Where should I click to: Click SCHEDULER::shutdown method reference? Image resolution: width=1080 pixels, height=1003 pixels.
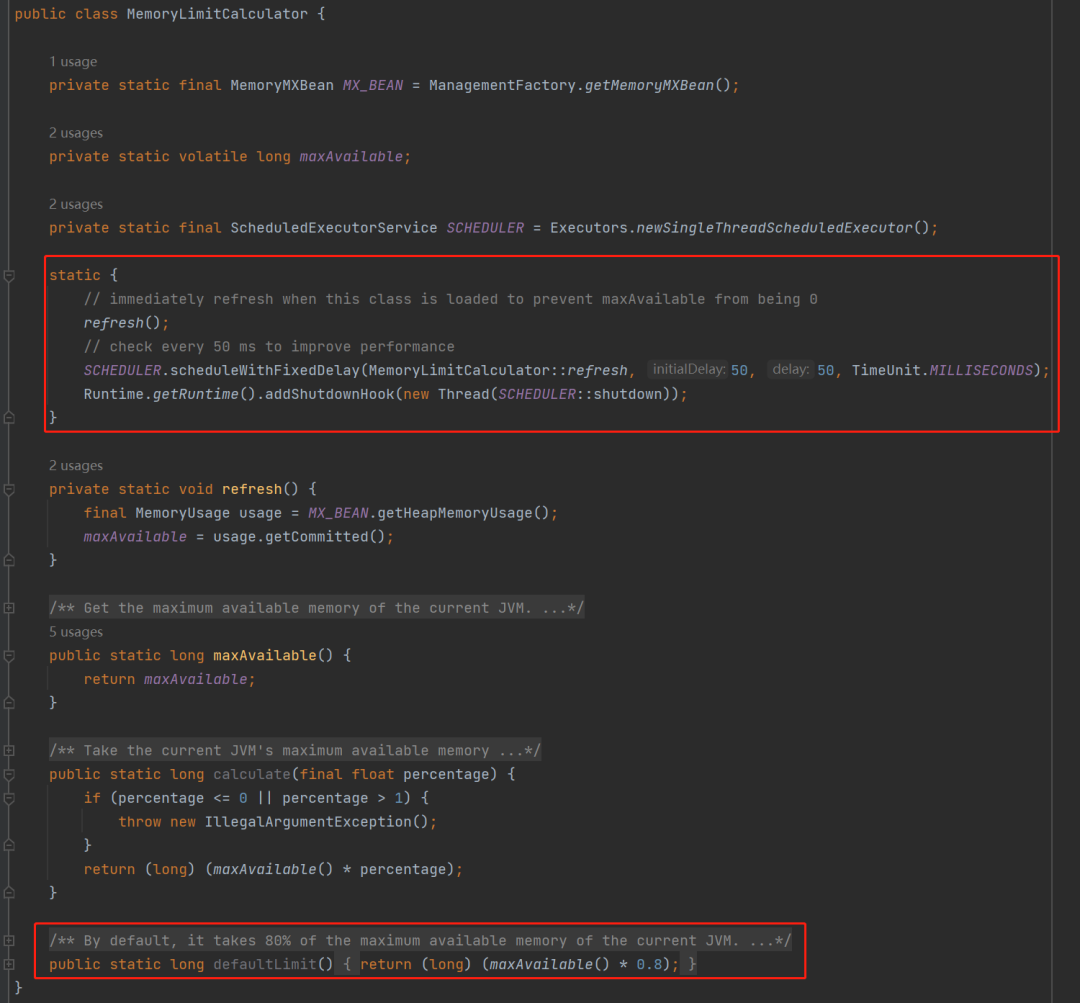(580, 394)
